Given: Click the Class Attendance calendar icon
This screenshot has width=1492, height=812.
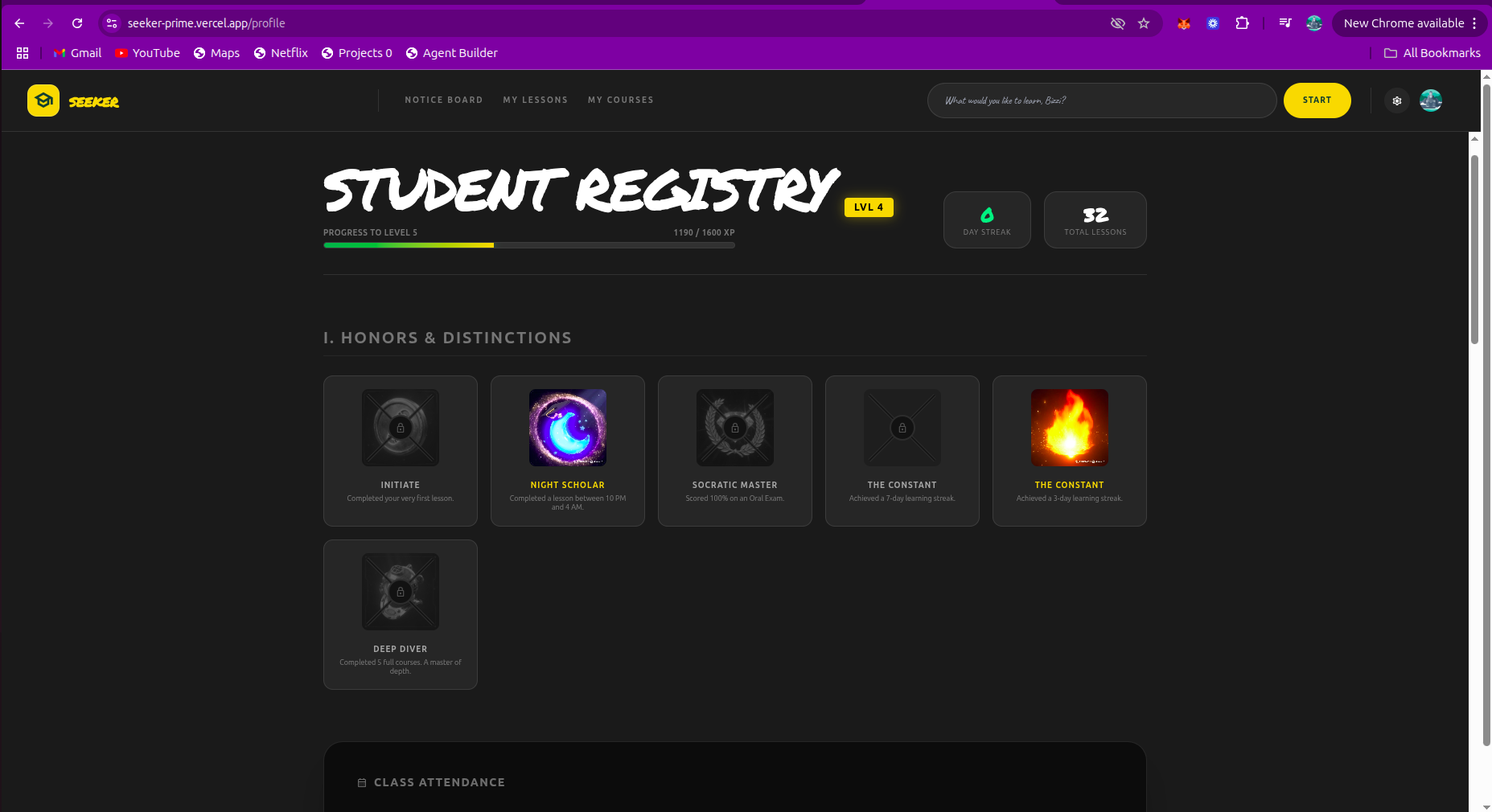Looking at the screenshot, I should (362, 783).
